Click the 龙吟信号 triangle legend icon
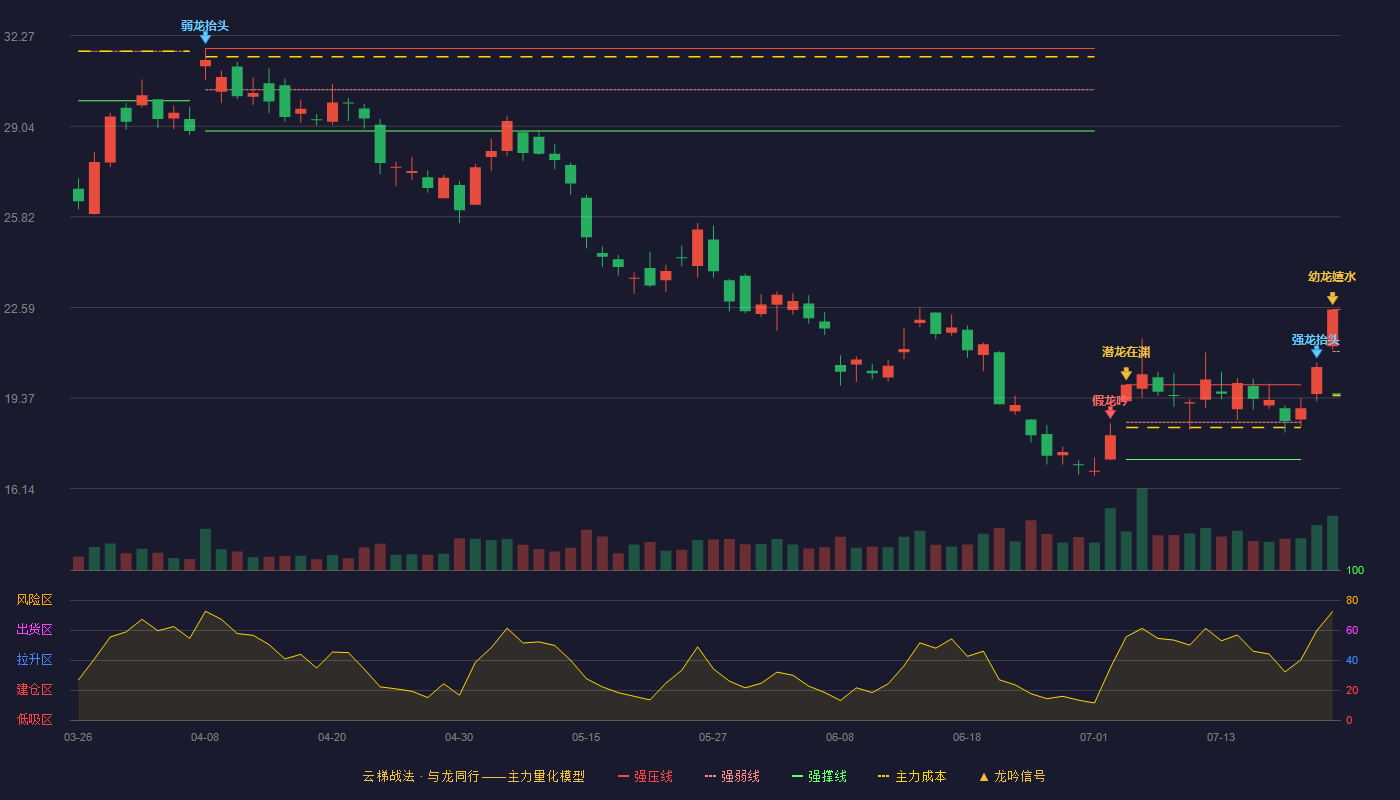The width and height of the screenshot is (1400, 800). tap(983, 777)
